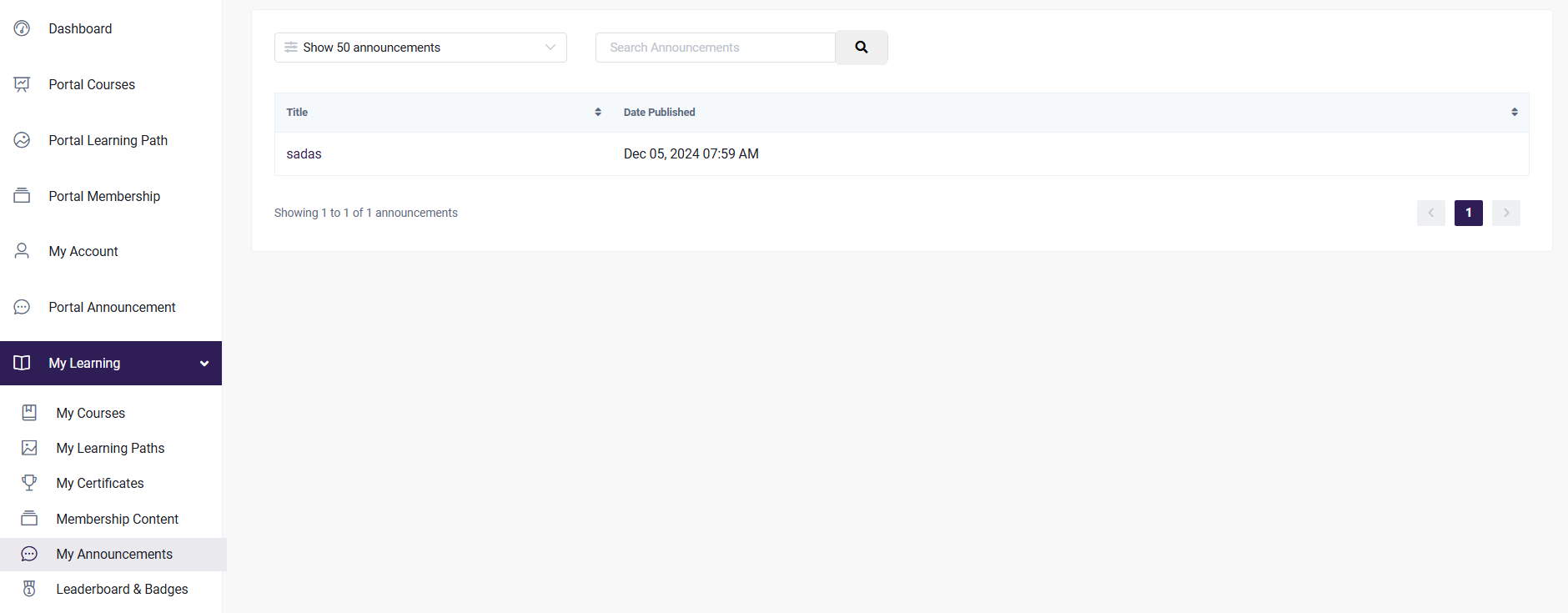The image size is (1568, 613).
Task: Click the My Account person icon
Action: pos(22,251)
